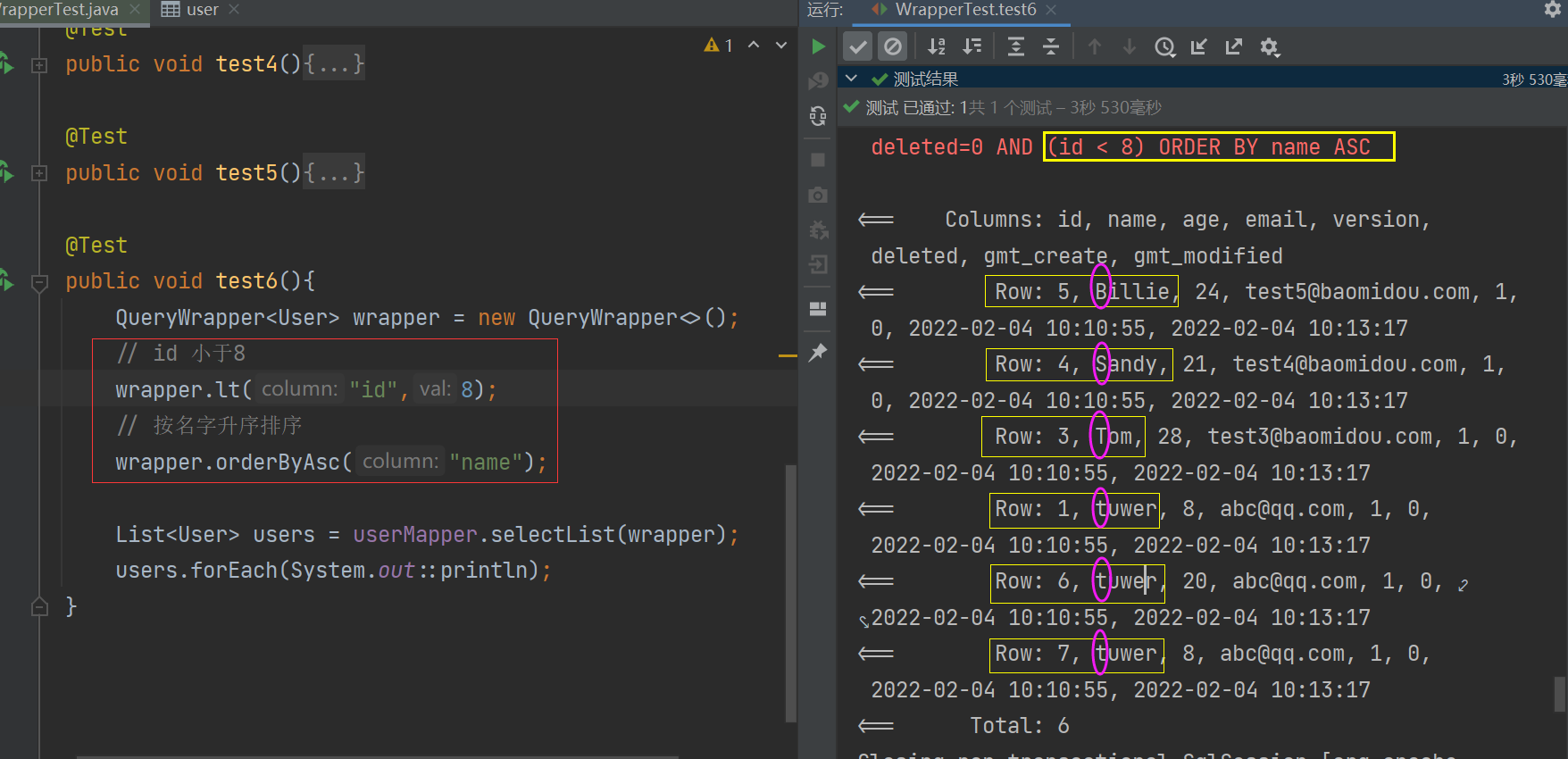Sort test results alphabetically

[936, 46]
